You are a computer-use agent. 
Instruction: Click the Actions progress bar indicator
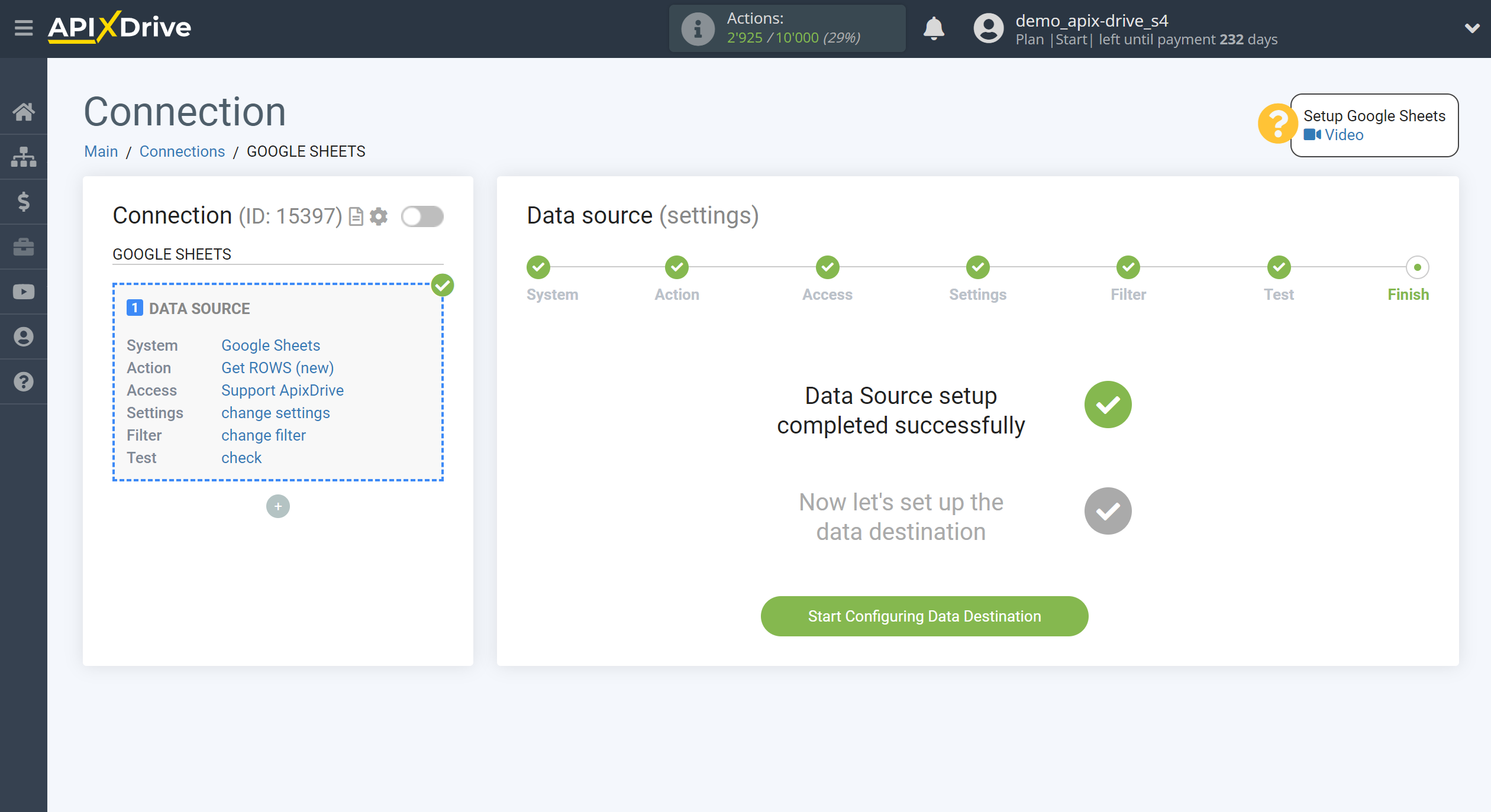tap(785, 29)
